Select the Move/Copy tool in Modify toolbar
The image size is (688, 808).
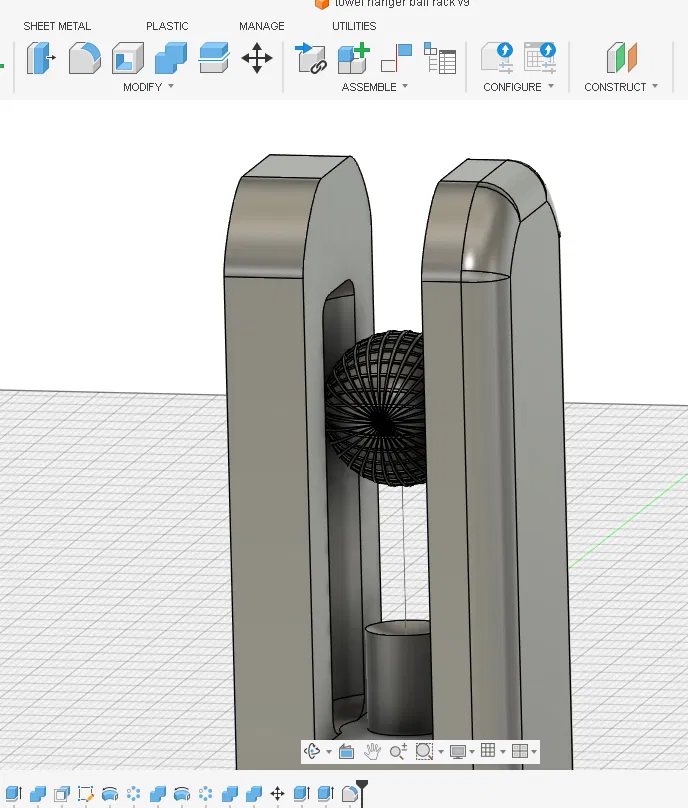[257, 58]
